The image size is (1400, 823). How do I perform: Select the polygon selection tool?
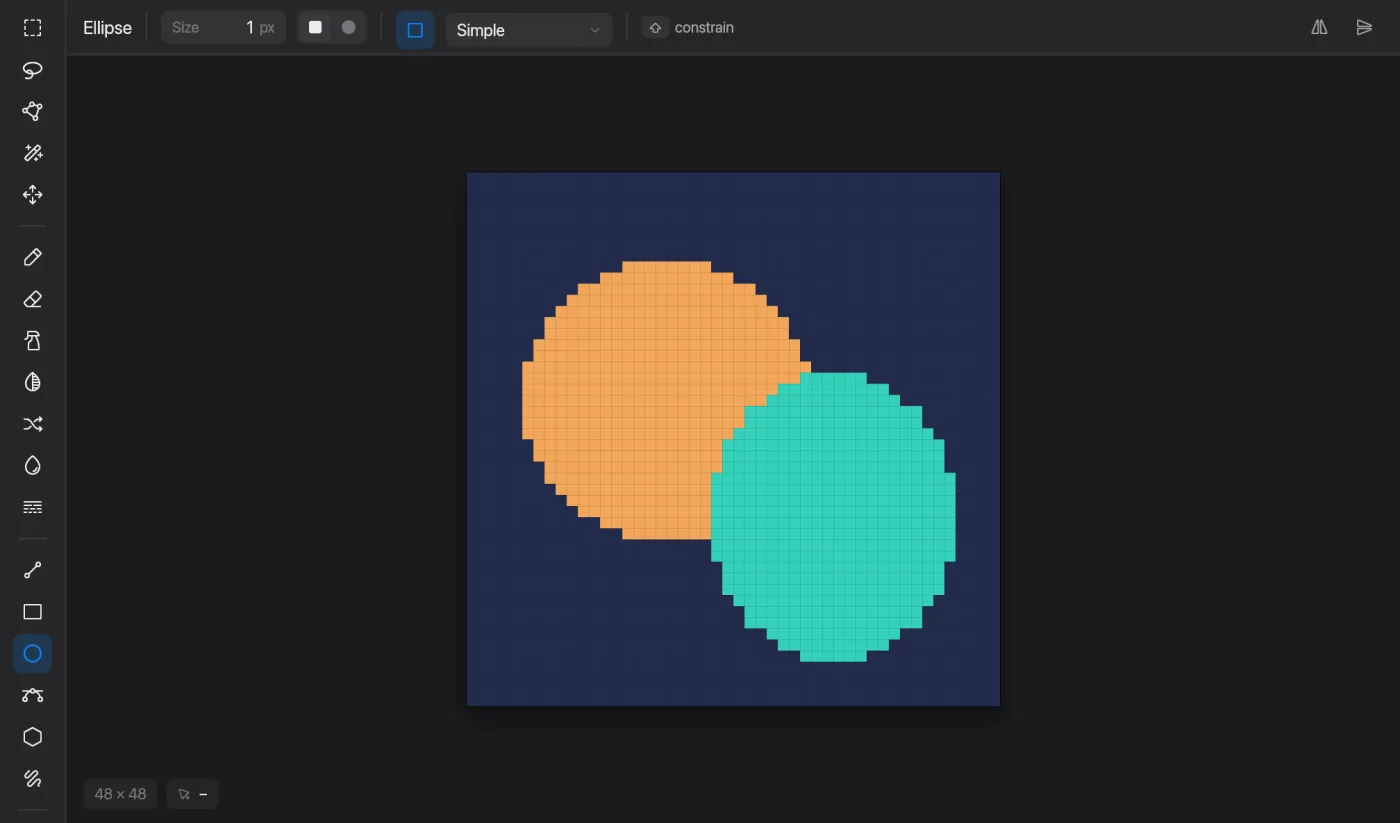tap(33, 111)
